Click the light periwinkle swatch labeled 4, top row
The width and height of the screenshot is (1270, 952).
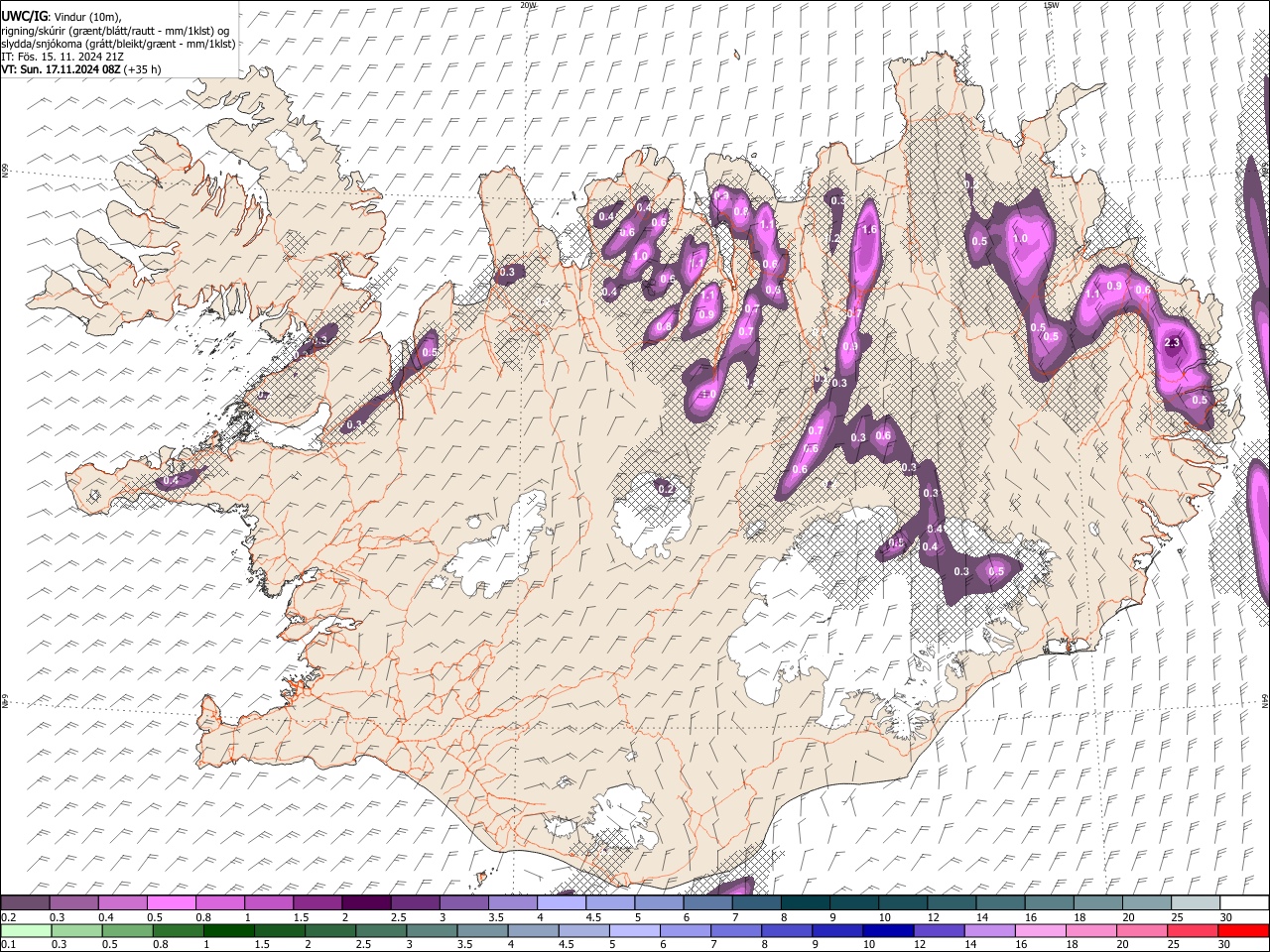(x=561, y=903)
